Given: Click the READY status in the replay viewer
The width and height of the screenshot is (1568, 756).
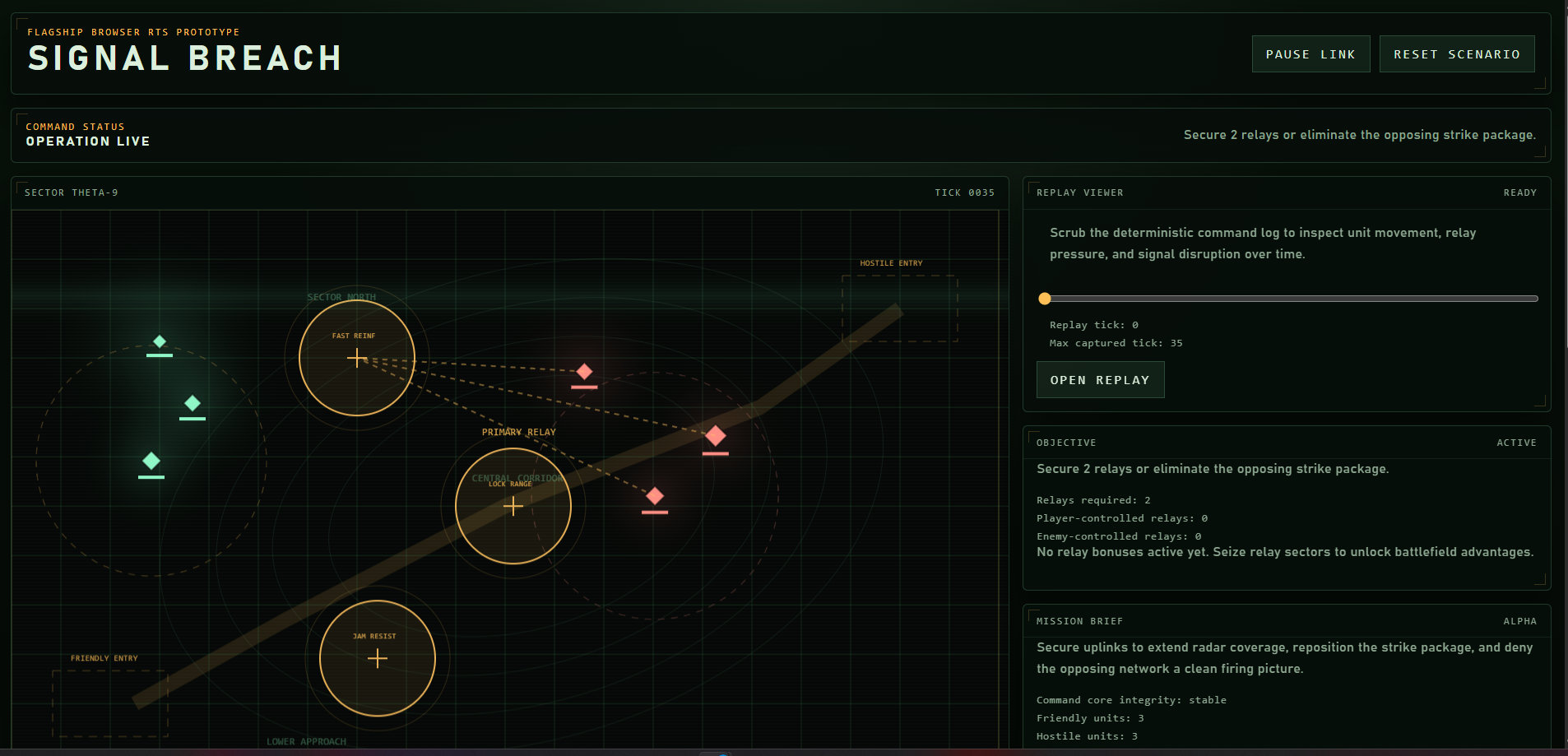Looking at the screenshot, I should pyautogui.click(x=1520, y=192).
